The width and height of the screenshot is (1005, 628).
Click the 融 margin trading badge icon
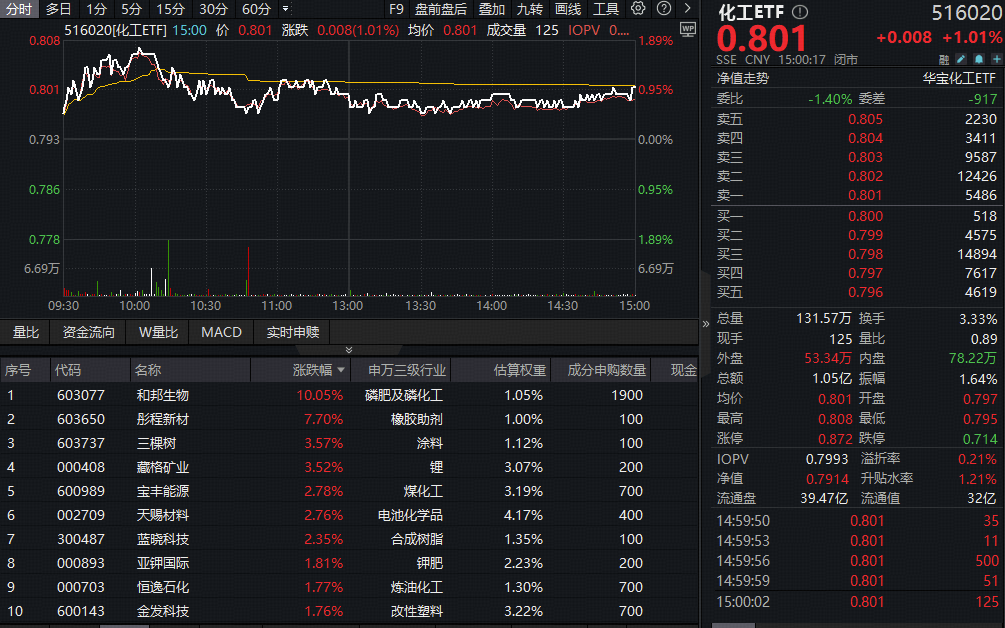click(945, 60)
